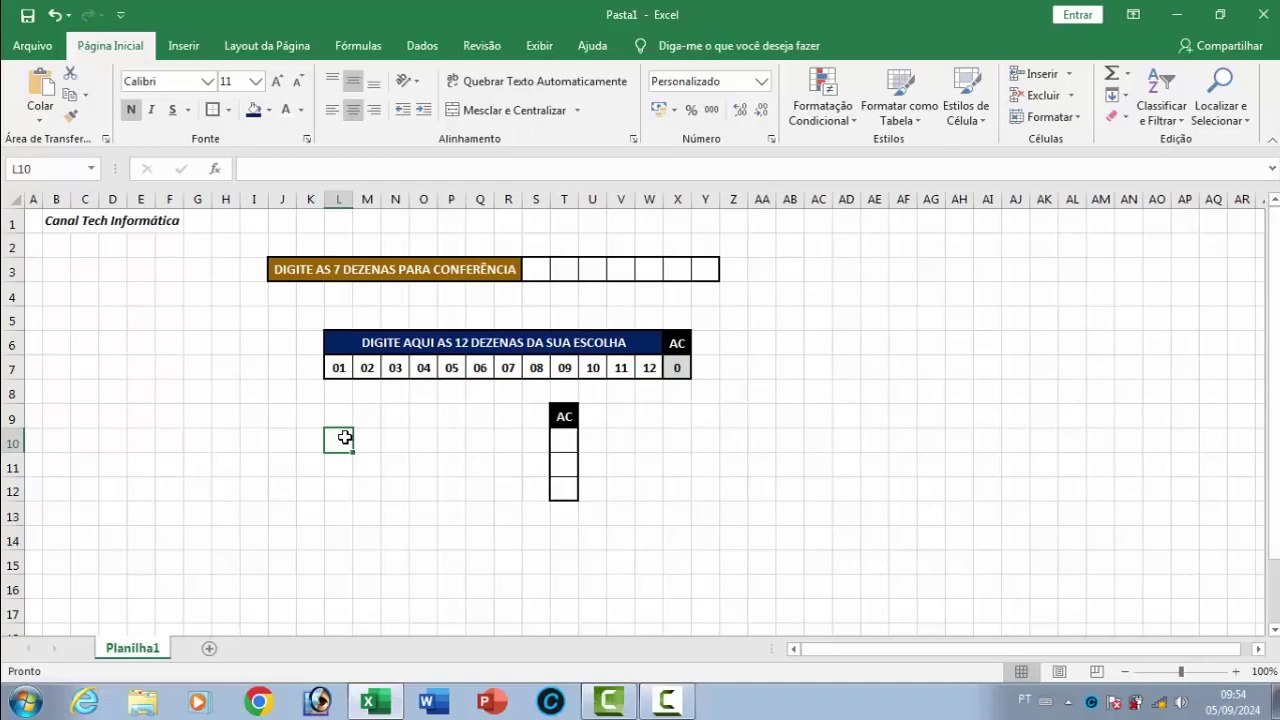Open the Formatação Condicional menu

(x=821, y=98)
